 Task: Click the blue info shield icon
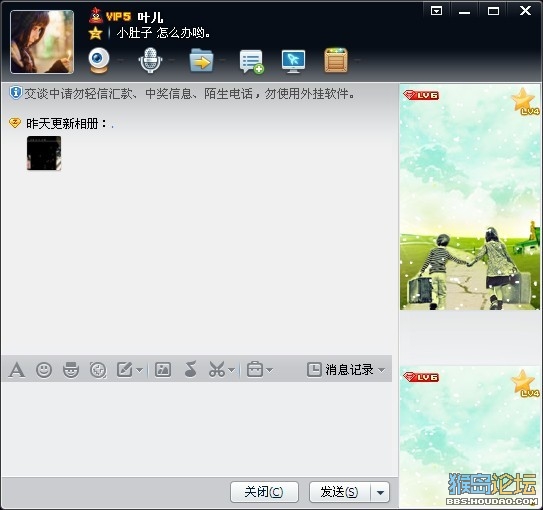click(16, 93)
